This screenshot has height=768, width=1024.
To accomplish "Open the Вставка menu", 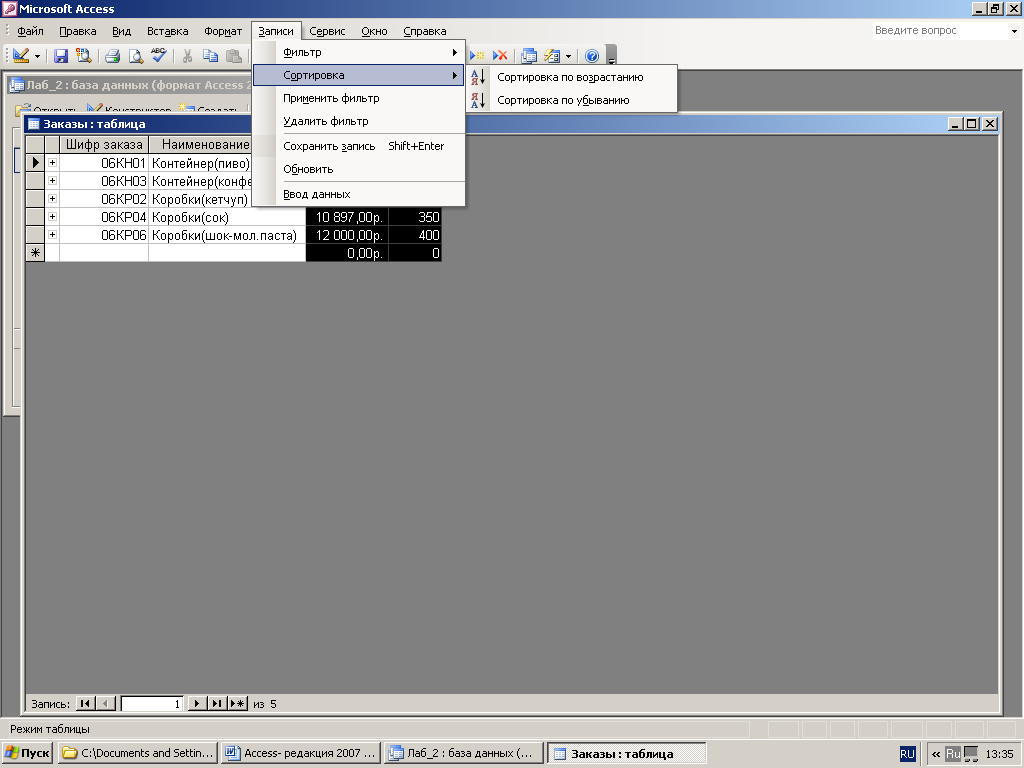I will coord(167,31).
